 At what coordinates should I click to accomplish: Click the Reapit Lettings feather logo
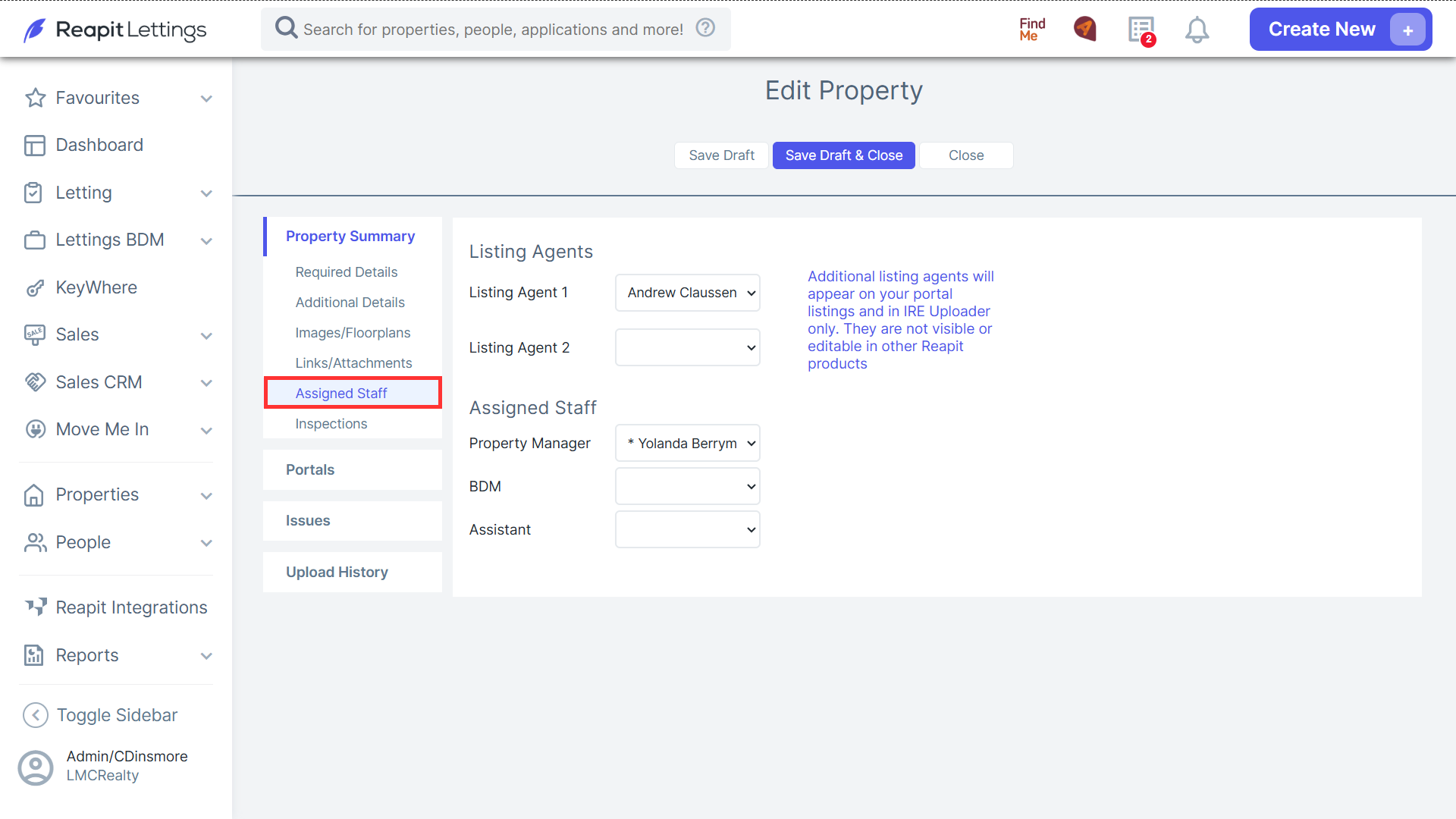(x=35, y=30)
